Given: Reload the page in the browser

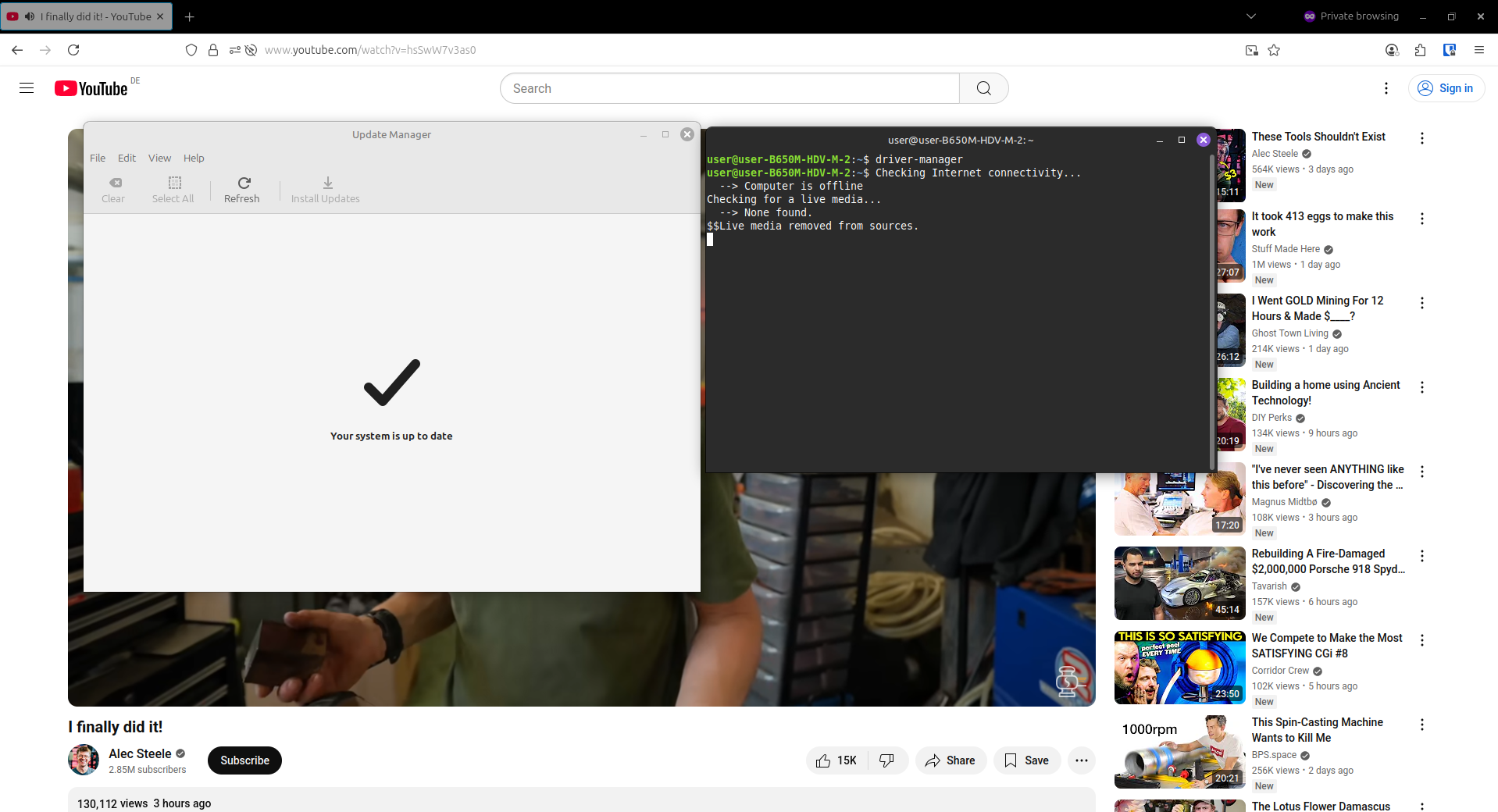Looking at the screenshot, I should point(73,50).
